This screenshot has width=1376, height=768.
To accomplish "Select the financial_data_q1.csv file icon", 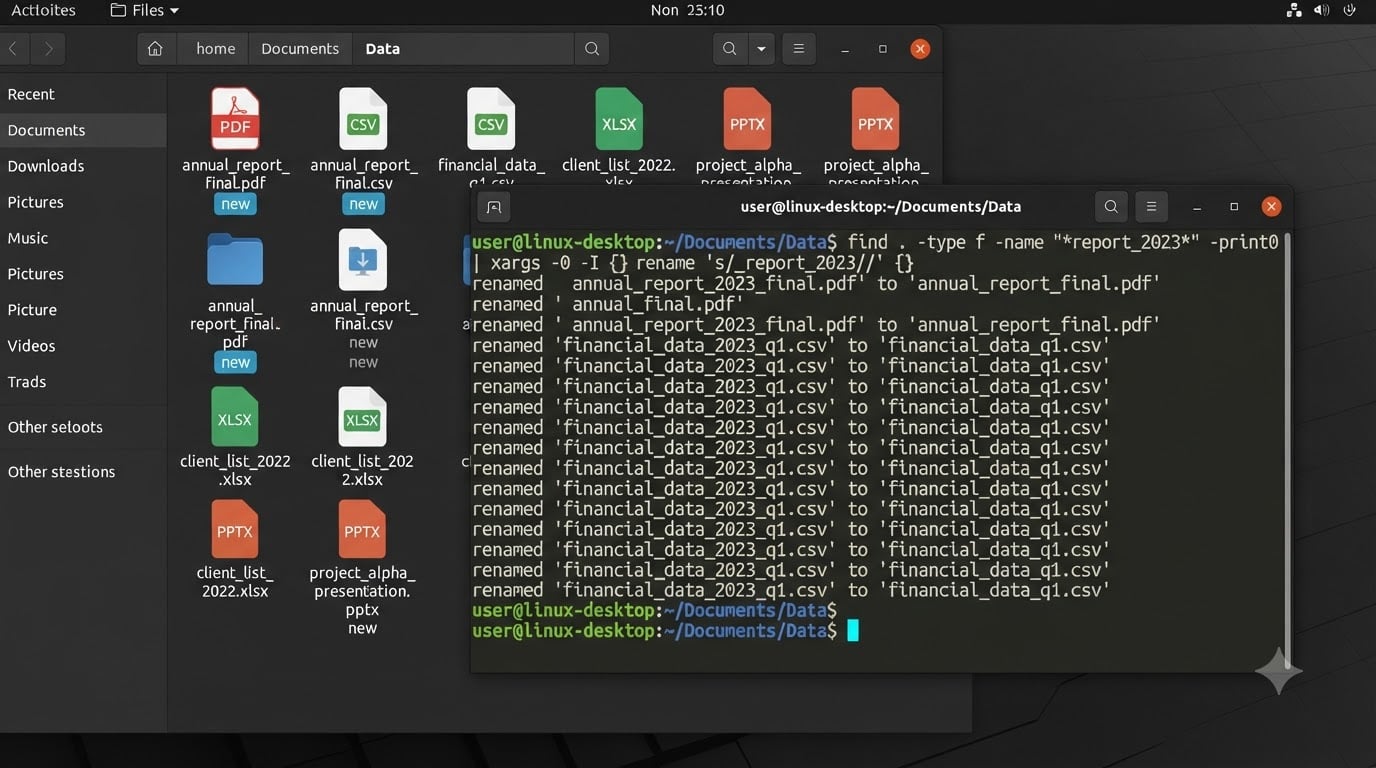I will pos(491,119).
